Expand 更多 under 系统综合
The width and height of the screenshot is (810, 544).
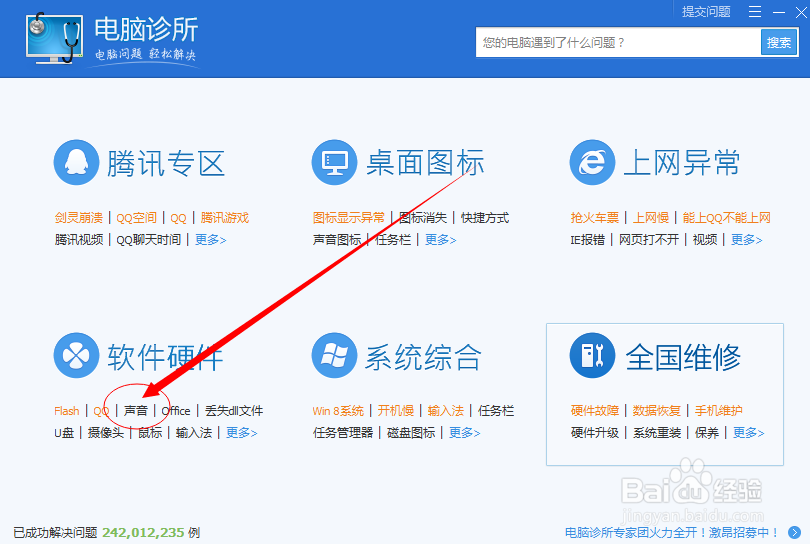coord(464,433)
